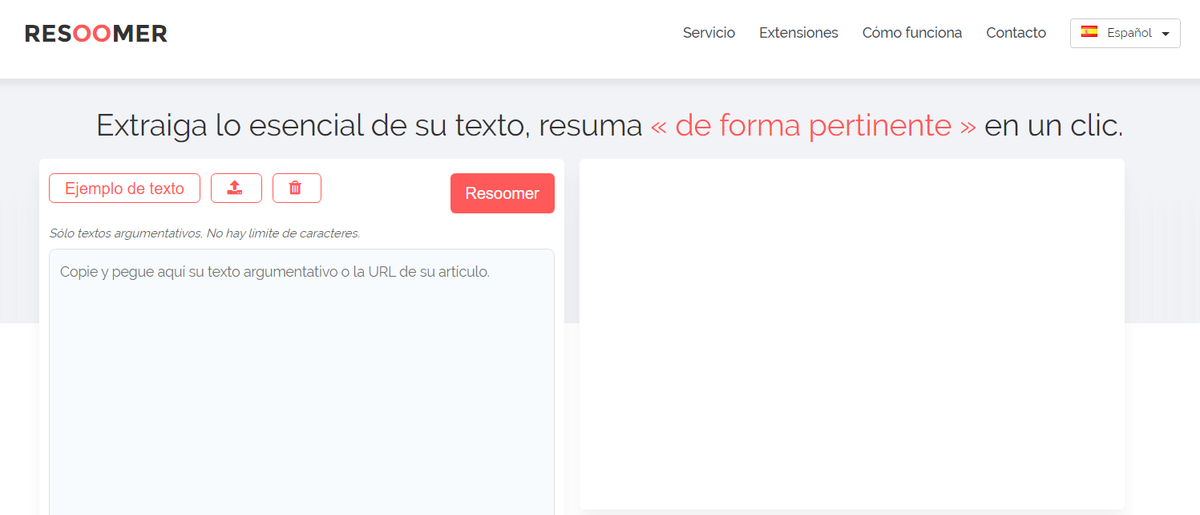Clear text with the trash icon
Viewport: 1200px width, 515px height.
(x=296, y=188)
